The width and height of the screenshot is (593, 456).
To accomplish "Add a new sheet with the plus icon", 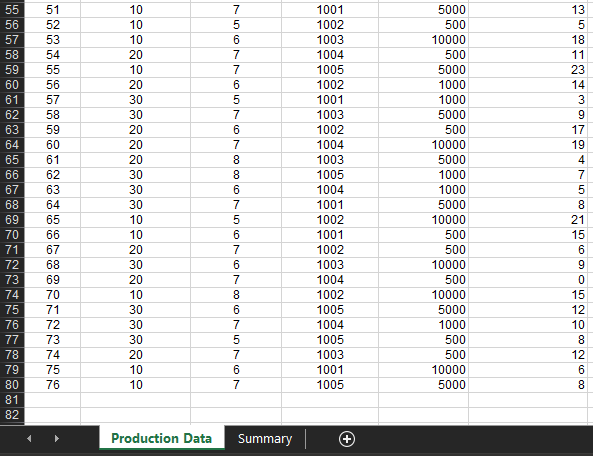I will [347, 439].
